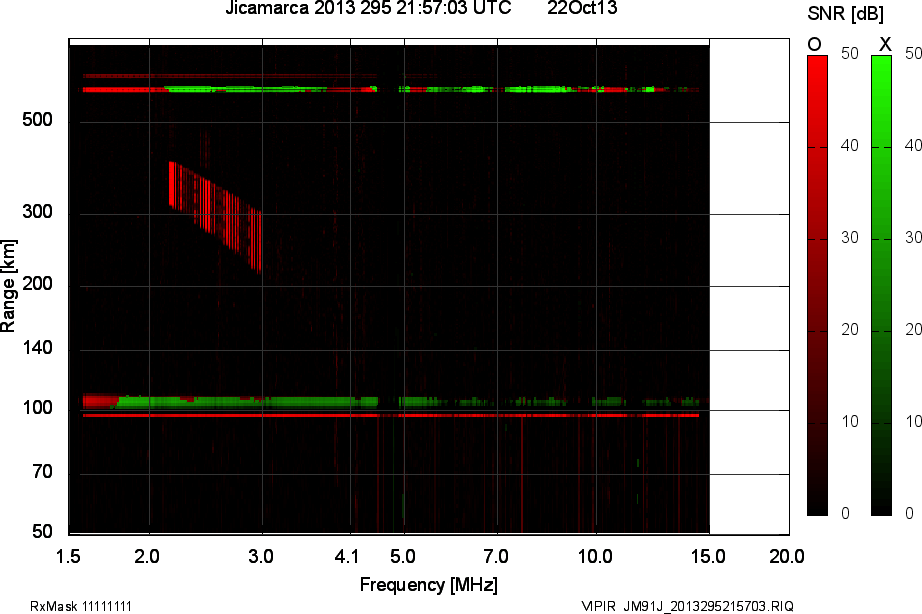Click the "0" tick on the O color bar
This screenshot has height=614, width=922.
(846, 513)
